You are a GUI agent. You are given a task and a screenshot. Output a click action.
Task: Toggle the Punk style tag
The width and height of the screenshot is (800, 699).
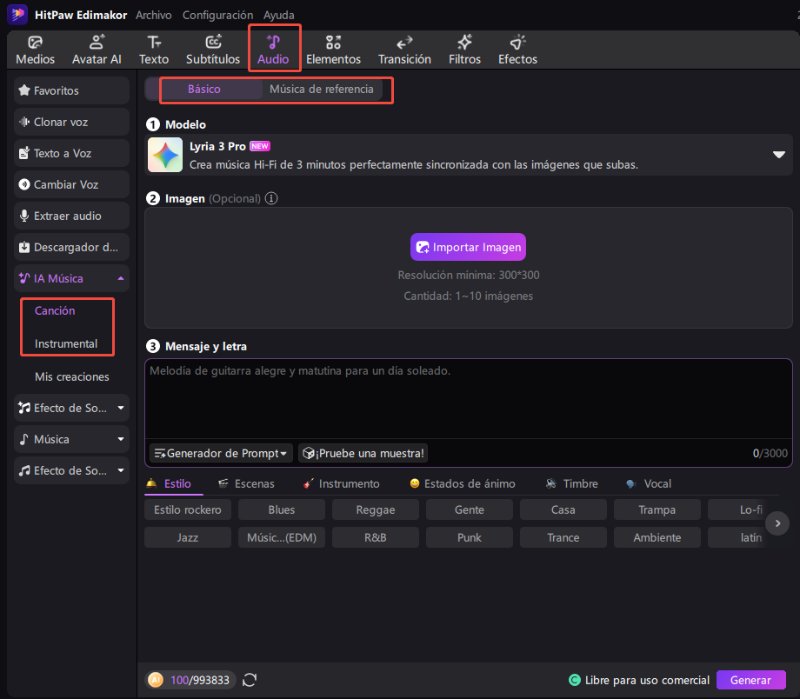[469, 537]
